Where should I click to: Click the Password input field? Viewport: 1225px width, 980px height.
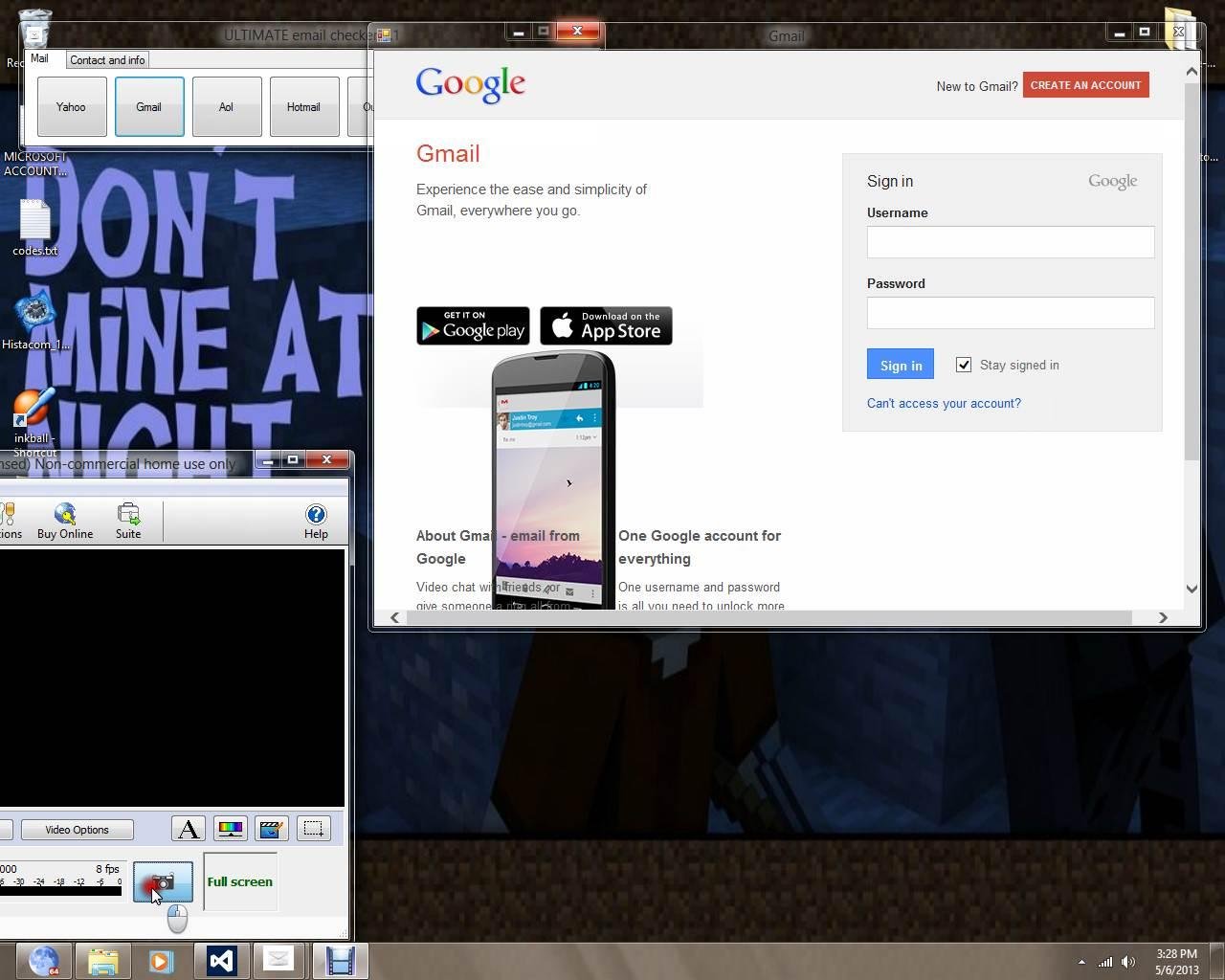tap(1011, 313)
